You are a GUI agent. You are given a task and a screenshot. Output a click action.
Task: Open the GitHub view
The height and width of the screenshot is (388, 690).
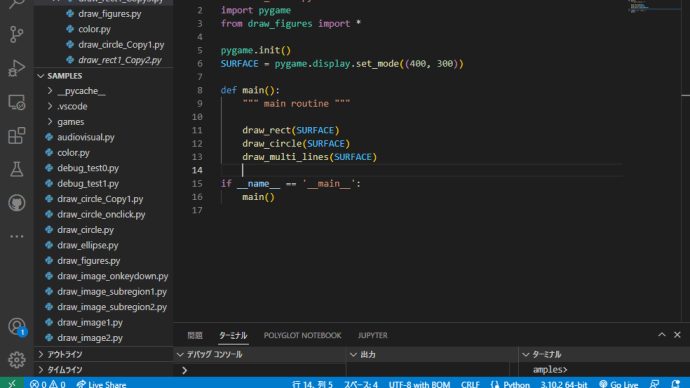[16, 203]
